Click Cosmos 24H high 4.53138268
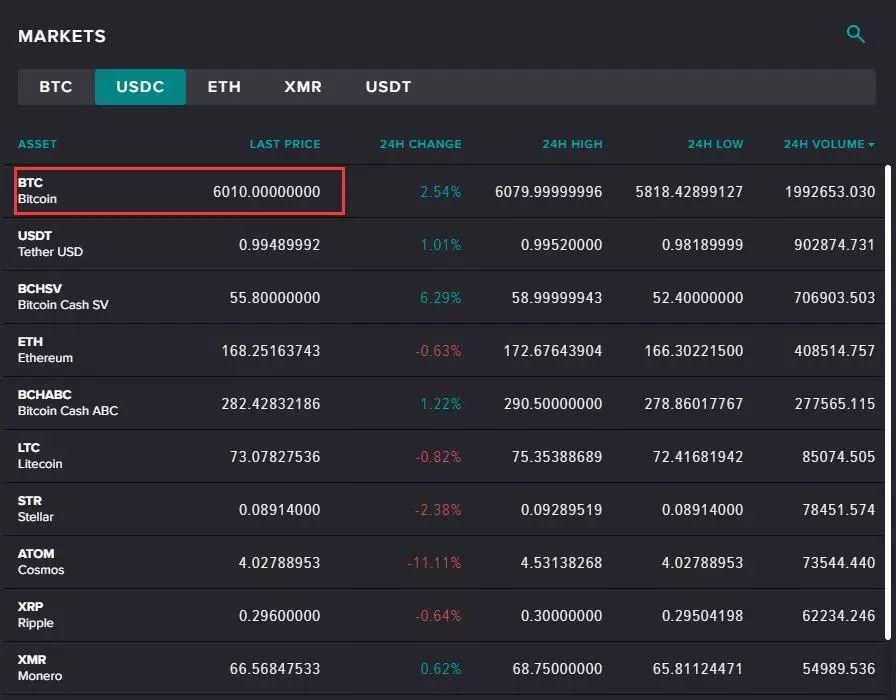 (x=561, y=562)
